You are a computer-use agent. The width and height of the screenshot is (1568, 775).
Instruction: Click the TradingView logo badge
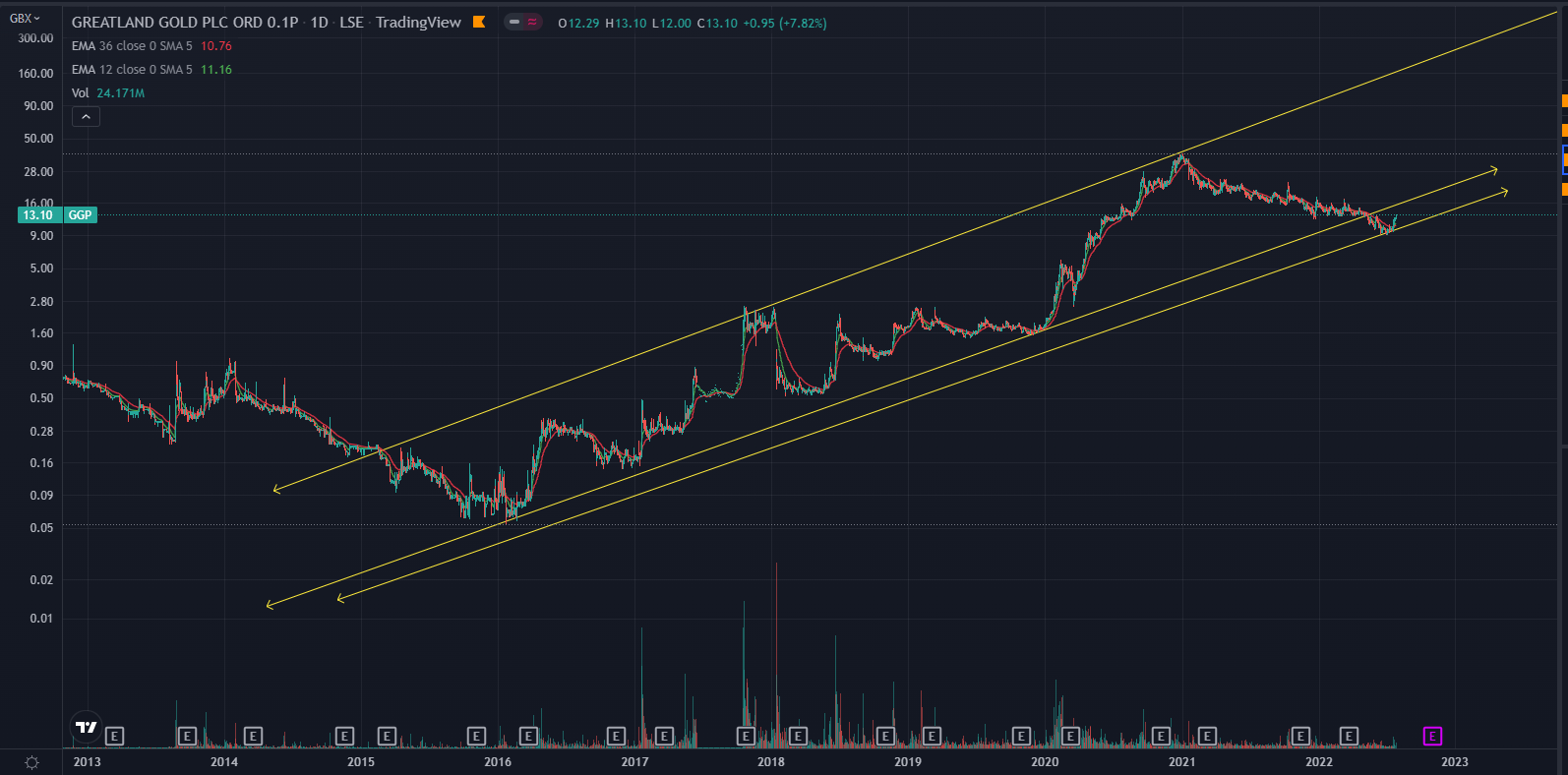click(87, 727)
